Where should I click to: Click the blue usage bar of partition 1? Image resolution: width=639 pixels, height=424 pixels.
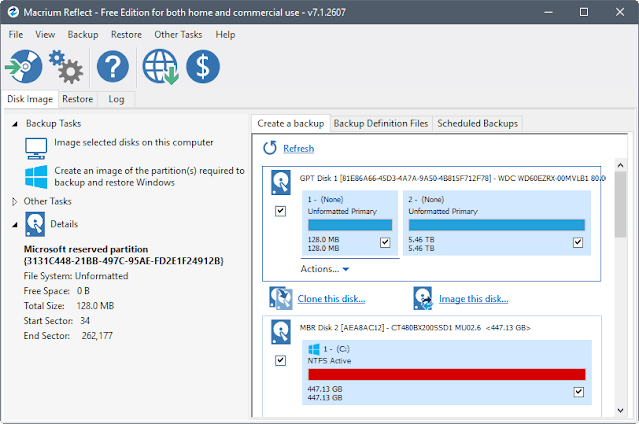tap(350, 225)
